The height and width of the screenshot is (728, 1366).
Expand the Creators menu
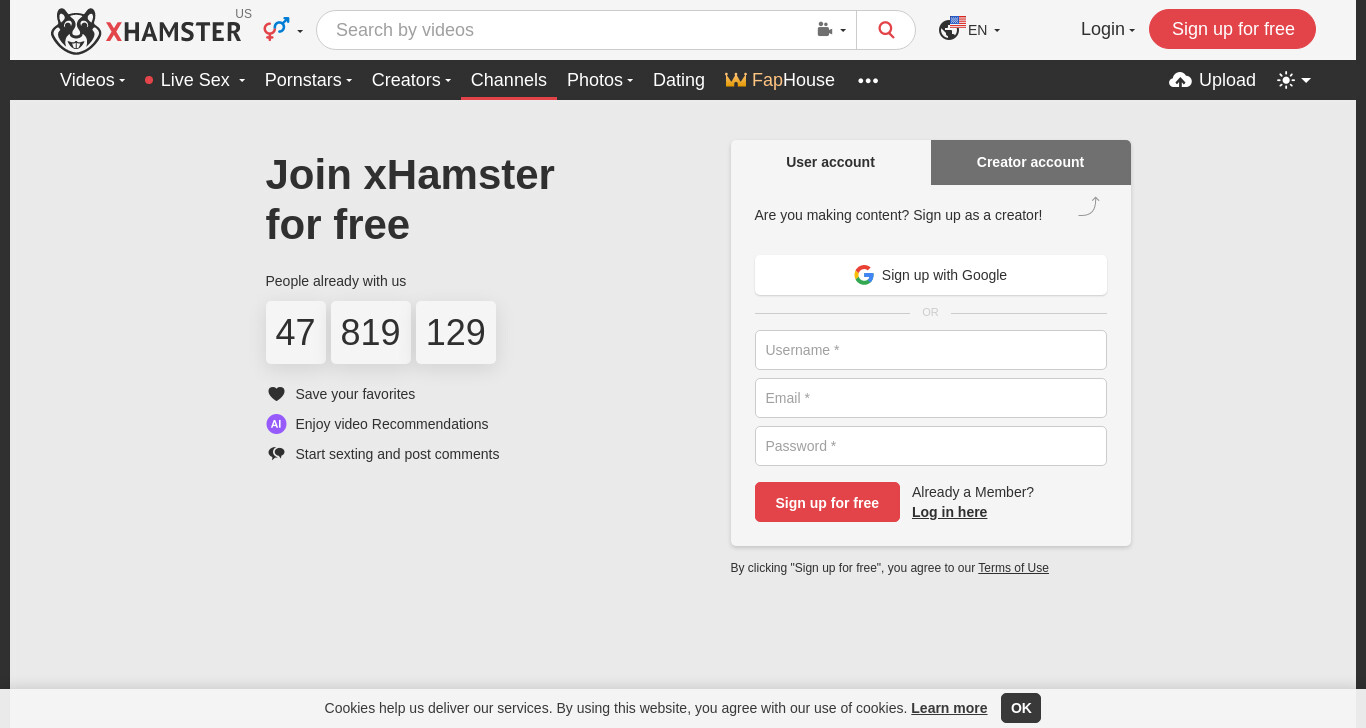pos(411,80)
